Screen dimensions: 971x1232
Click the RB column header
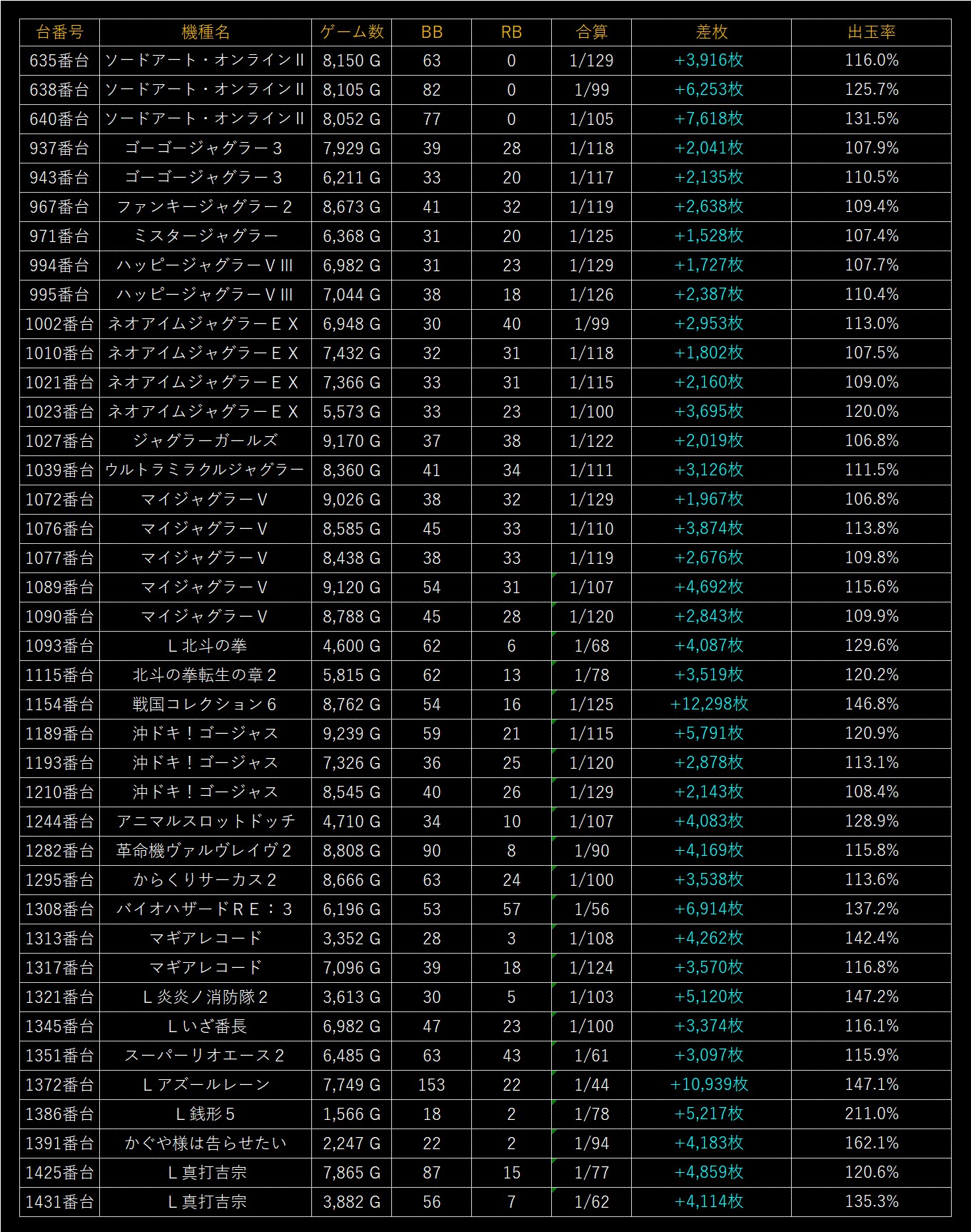coord(512,32)
